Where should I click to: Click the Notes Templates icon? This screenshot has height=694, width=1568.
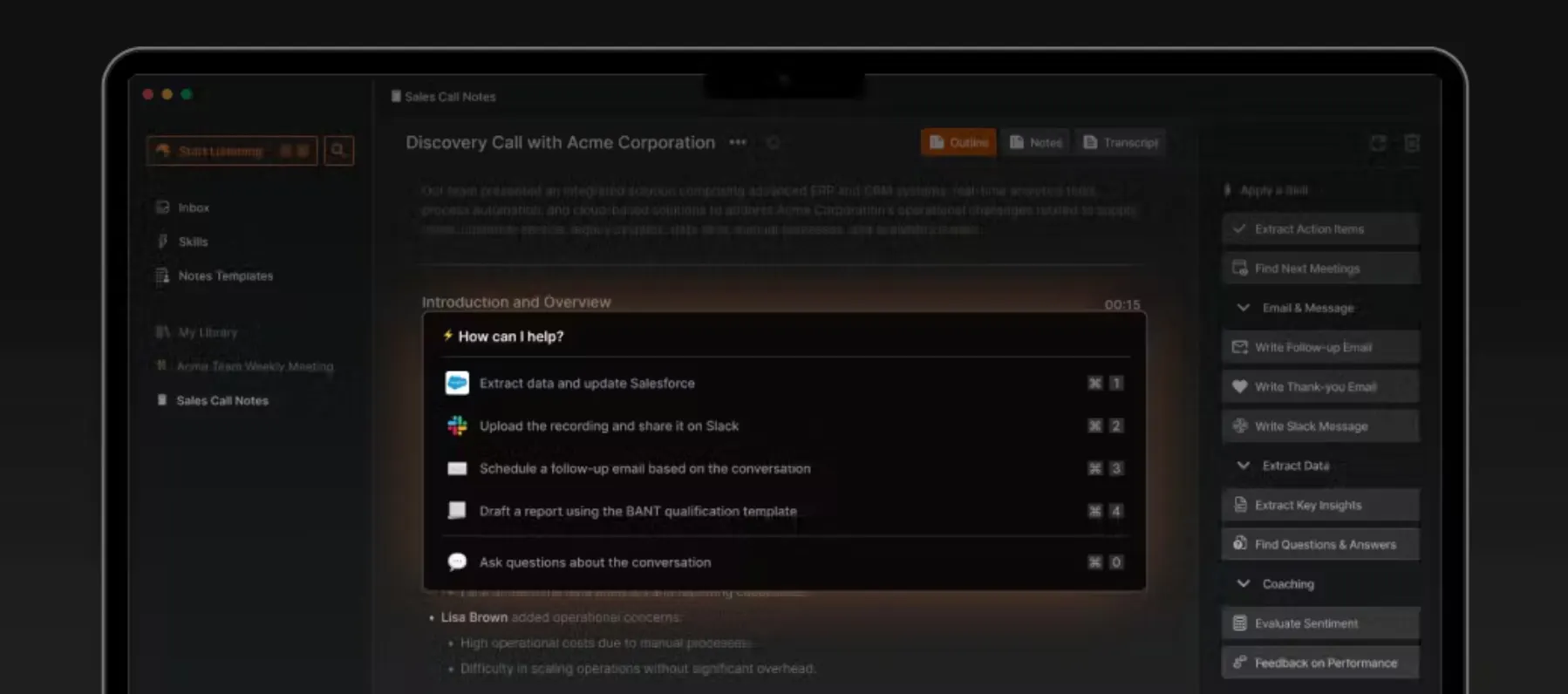162,276
